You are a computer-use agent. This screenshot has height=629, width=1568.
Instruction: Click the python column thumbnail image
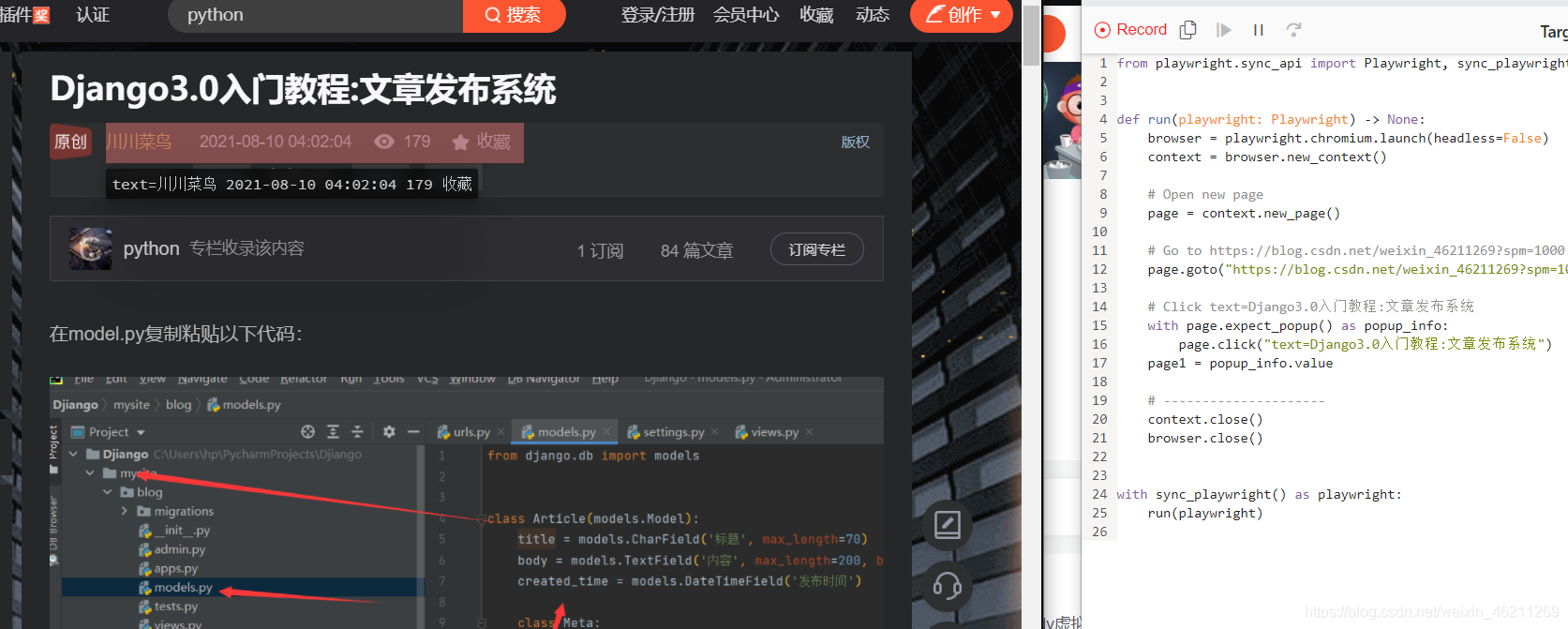click(90, 248)
